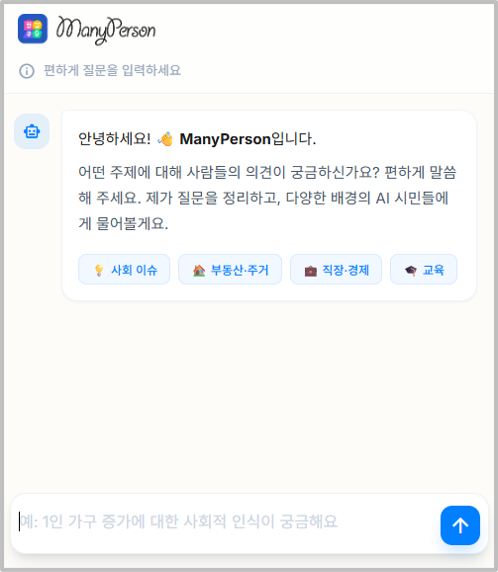
Task: Send the message with the blue arrow button
Action: [460, 525]
